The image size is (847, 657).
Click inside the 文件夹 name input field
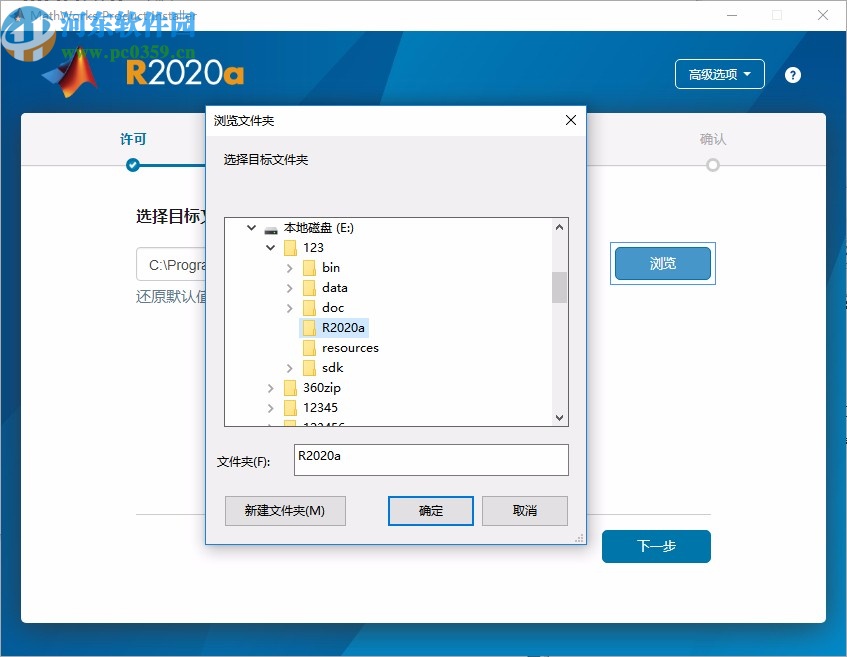[x=430, y=459]
